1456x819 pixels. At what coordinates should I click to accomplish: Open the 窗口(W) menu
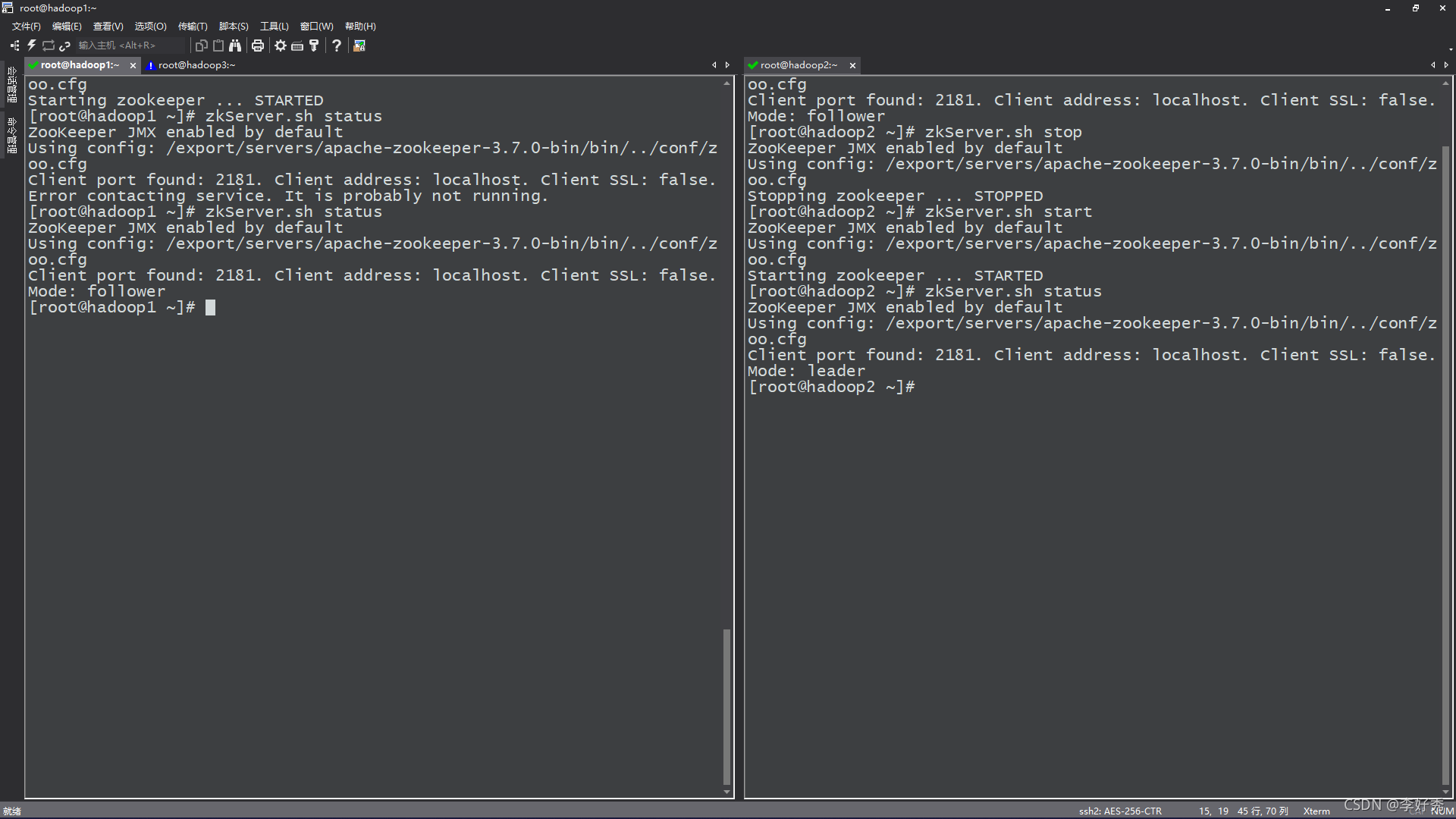tap(316, 27)
